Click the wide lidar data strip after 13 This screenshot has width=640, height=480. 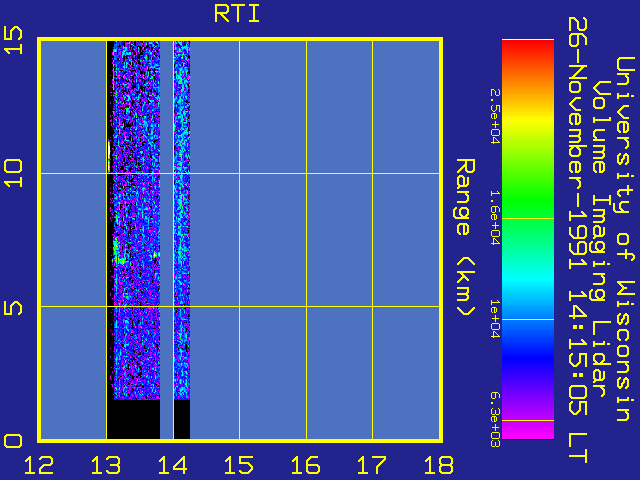(136, 220)
